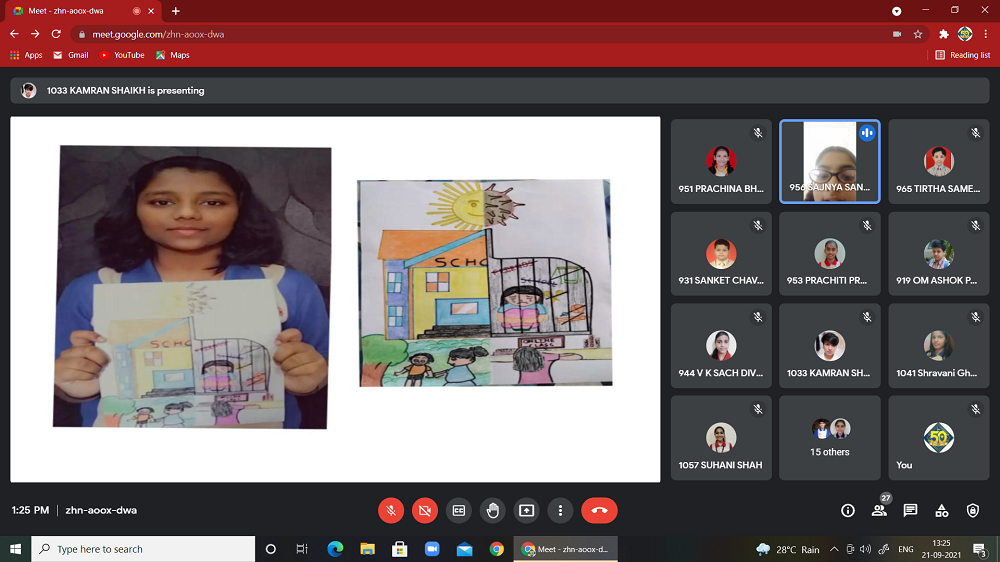Raise hand in the meeting
The width and height of the screenshot is (1000, 562).
pos(493,510)
